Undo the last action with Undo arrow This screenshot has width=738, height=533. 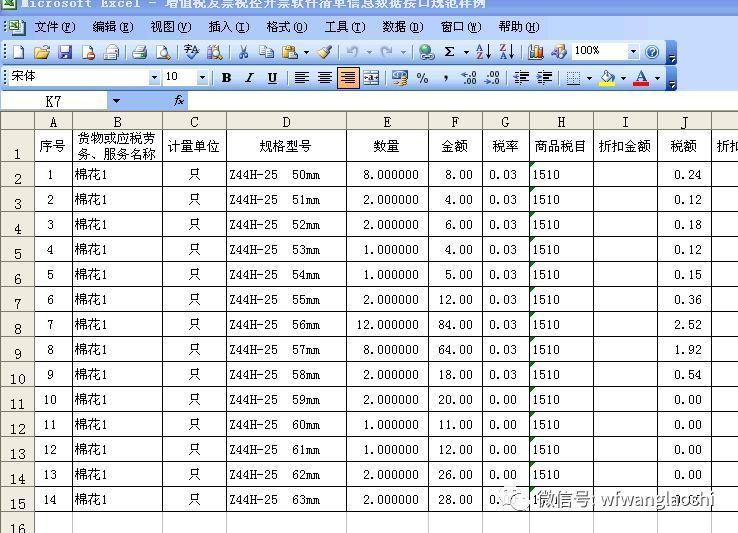click(353, 52)
